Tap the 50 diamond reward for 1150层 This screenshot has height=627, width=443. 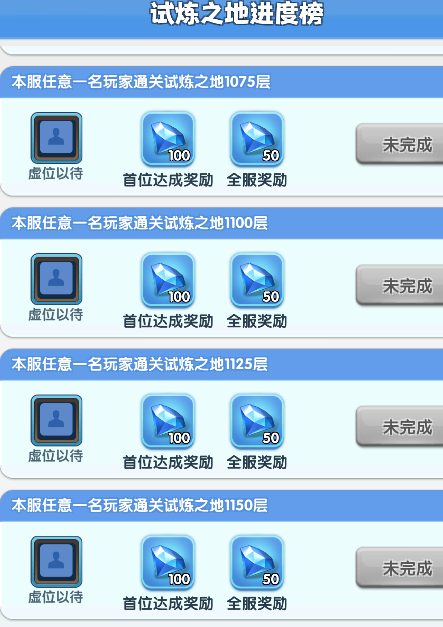click(x=257, y=563)
